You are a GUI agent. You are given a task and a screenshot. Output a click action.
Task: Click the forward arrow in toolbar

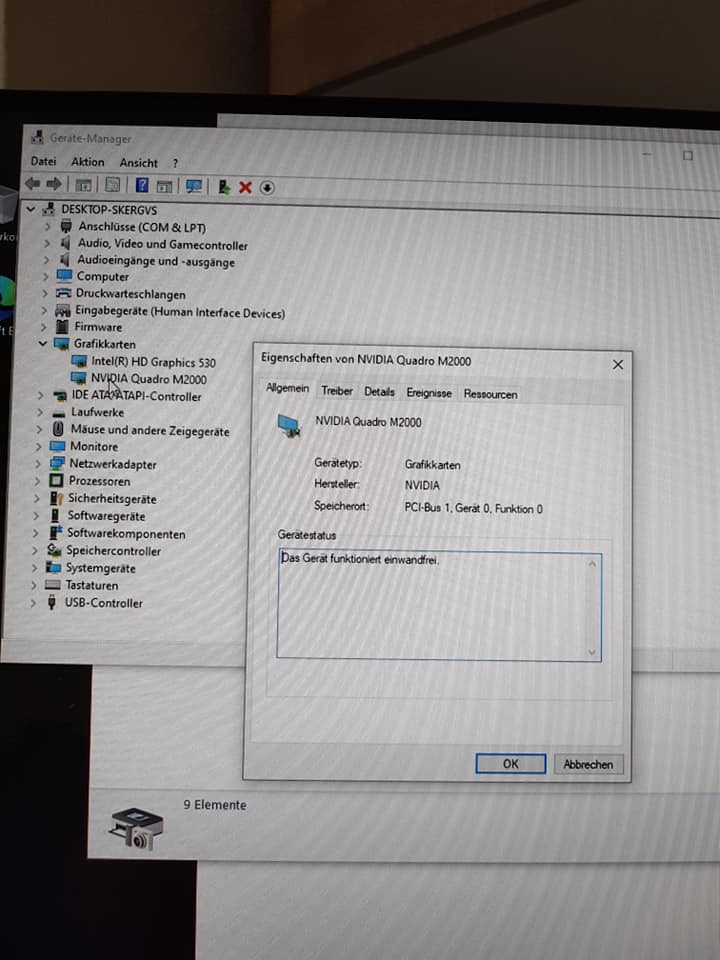point(53,185)
